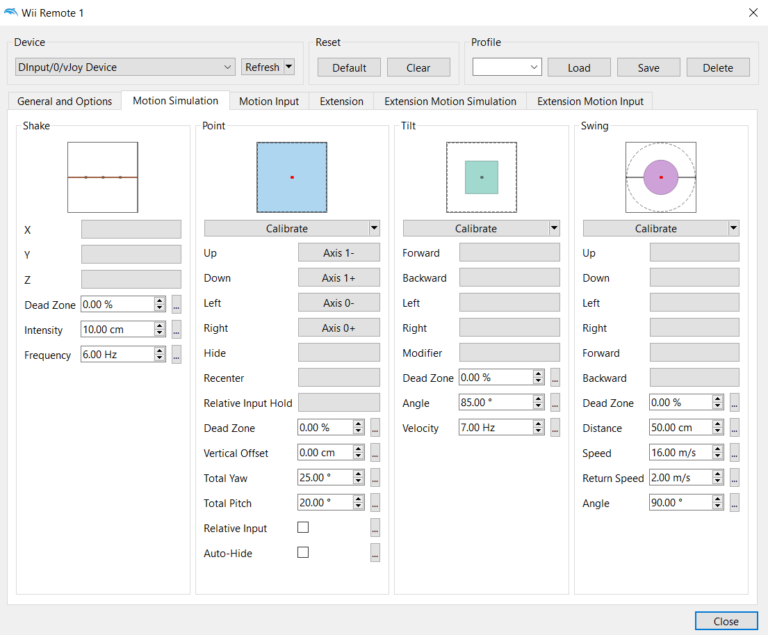Click the Swing Speed stepper arrows

[x=718, y=452]
